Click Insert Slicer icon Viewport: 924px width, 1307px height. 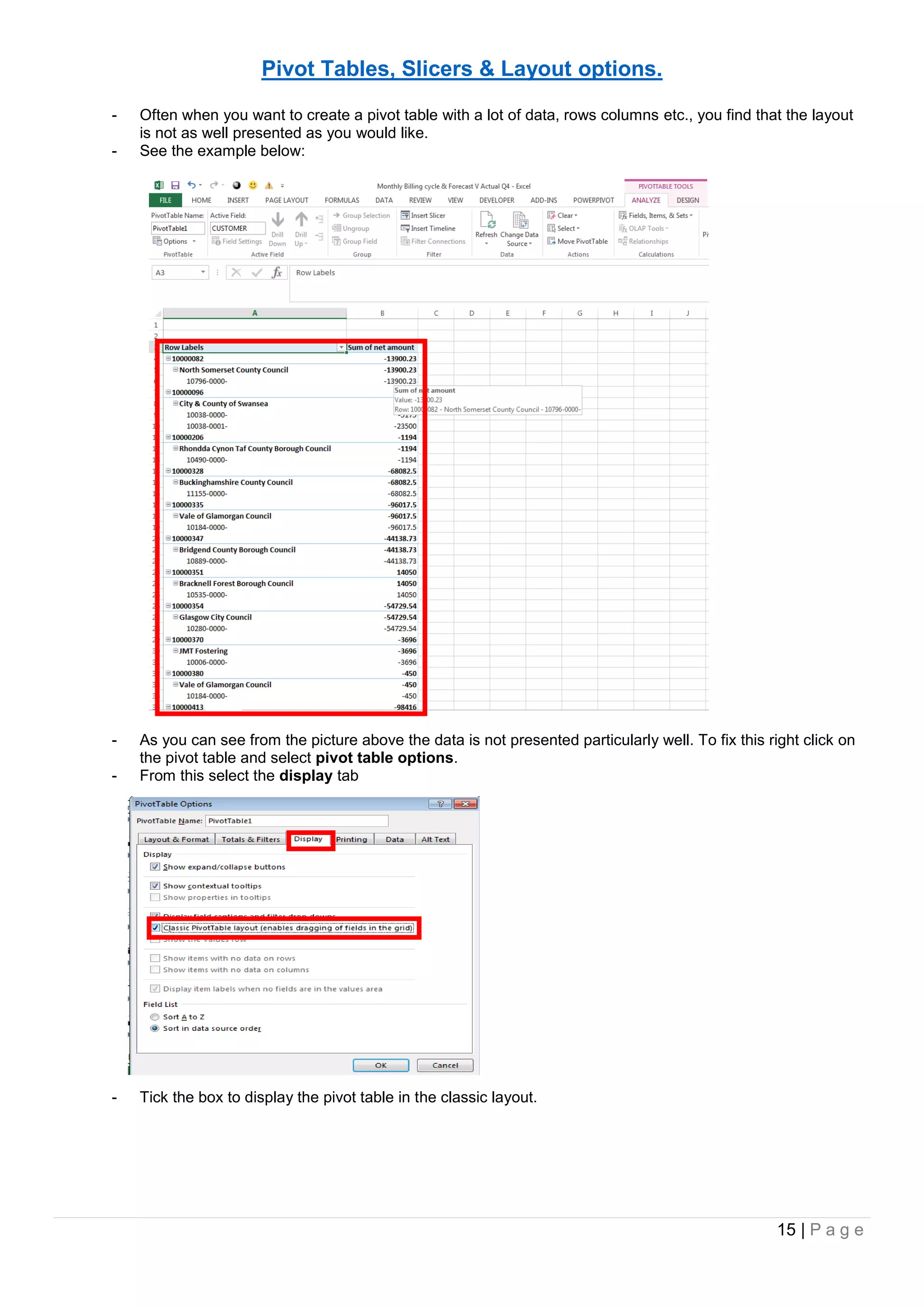click(405, 215)
